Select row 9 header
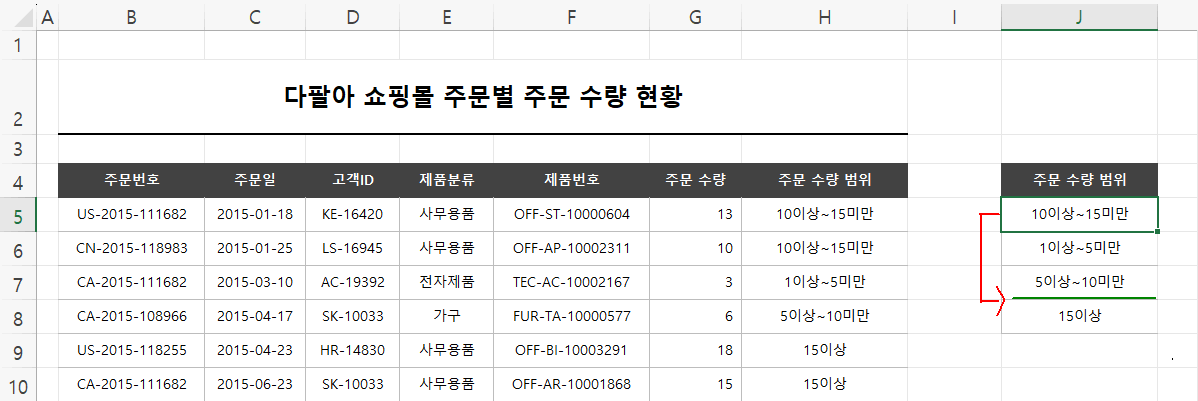The width and height of the screenshot is (1198, 401). pyautogui.click(x=18, y=351)
